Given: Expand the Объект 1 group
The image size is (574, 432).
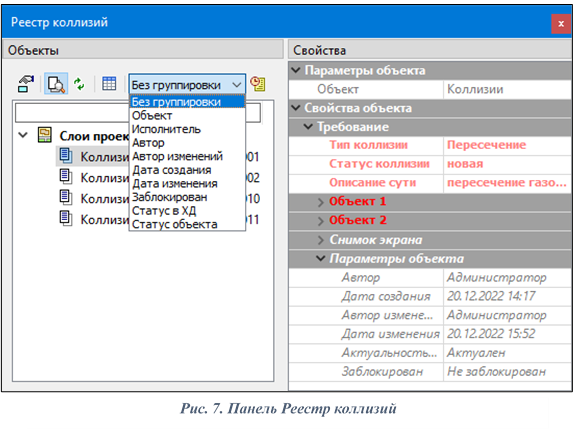Looking at the screenshot, I should pyautogui.click(x=321, y=202).
